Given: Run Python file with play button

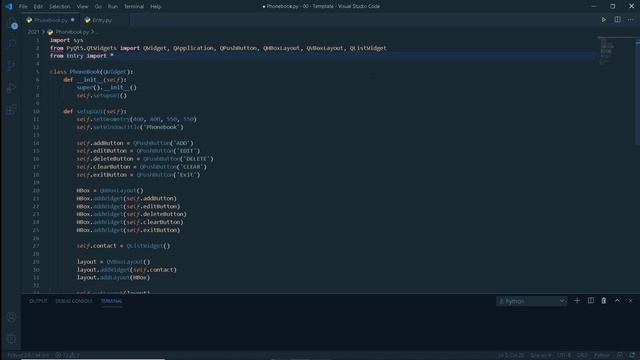Looking at the screenshot, I should point(603,20).
